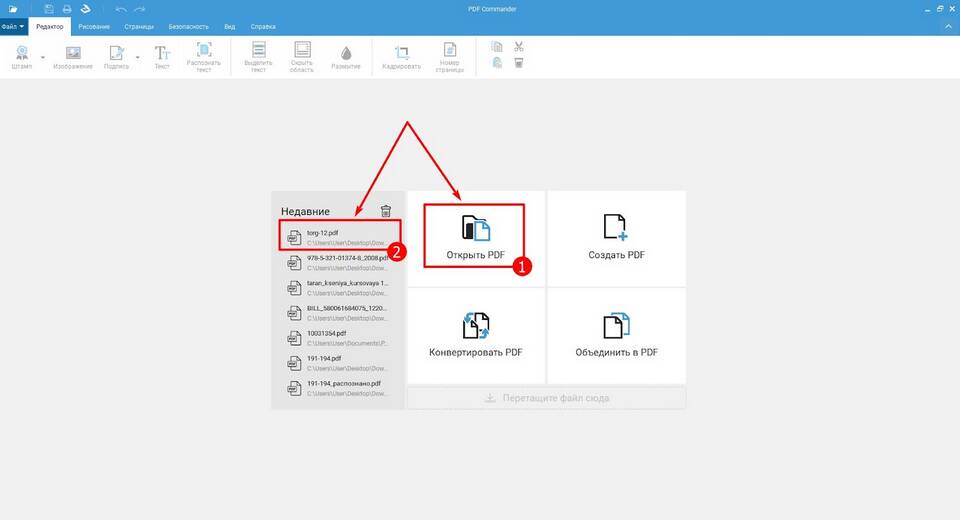Click the scissors Cut icon

(x=519, y=47)
